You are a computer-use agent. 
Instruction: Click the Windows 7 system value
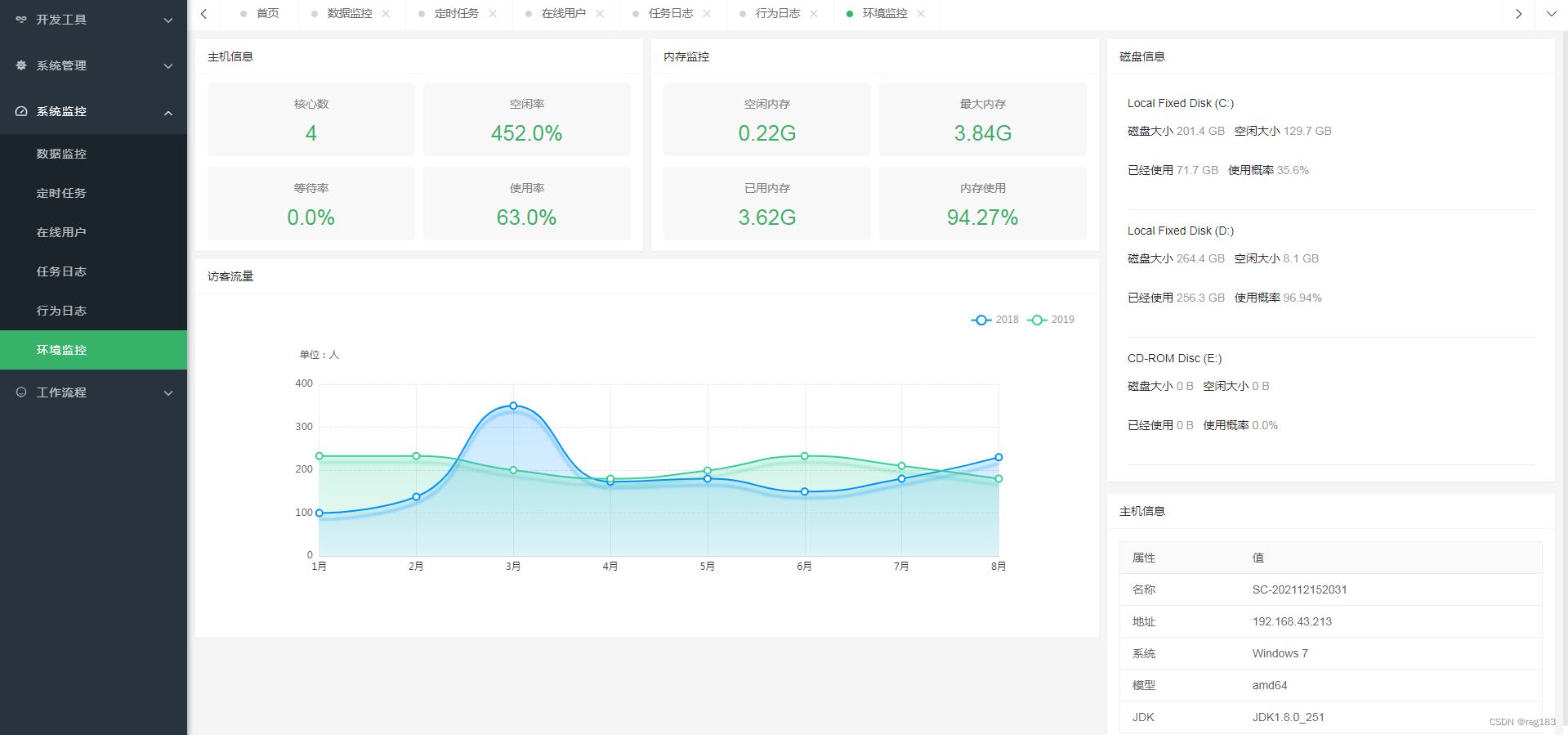[x=1280, y=653]
